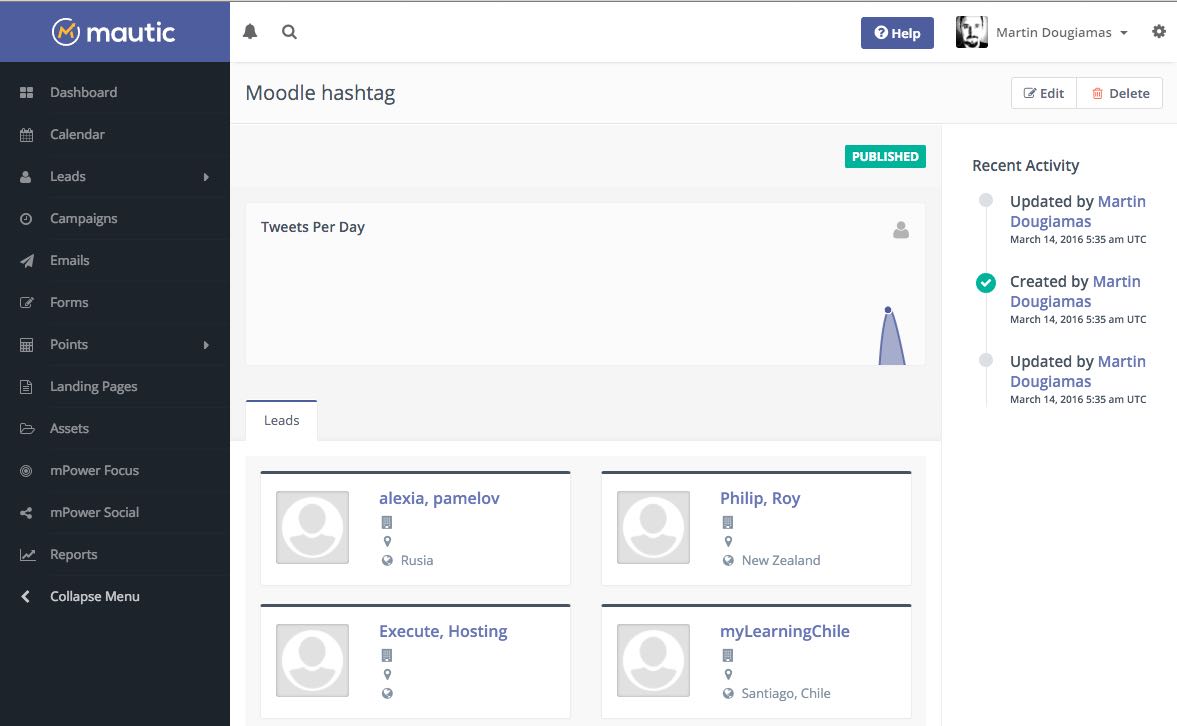Image resolution: width=1177 pixels, height=726 pixels.
Task: Click the data point on Tweets chart
Action: tap(888, 309)
